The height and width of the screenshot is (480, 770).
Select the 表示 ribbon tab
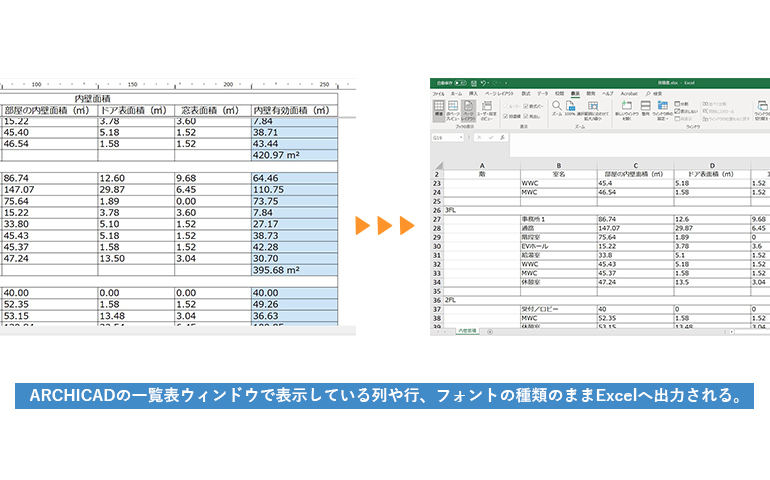(x=575, y=94)
